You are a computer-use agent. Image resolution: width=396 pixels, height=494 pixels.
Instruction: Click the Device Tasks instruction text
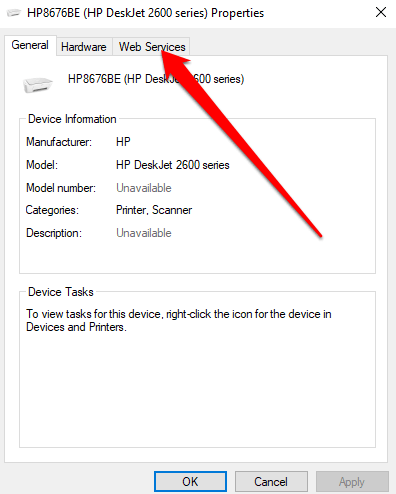pyautogui.click(x=179, y=320)
